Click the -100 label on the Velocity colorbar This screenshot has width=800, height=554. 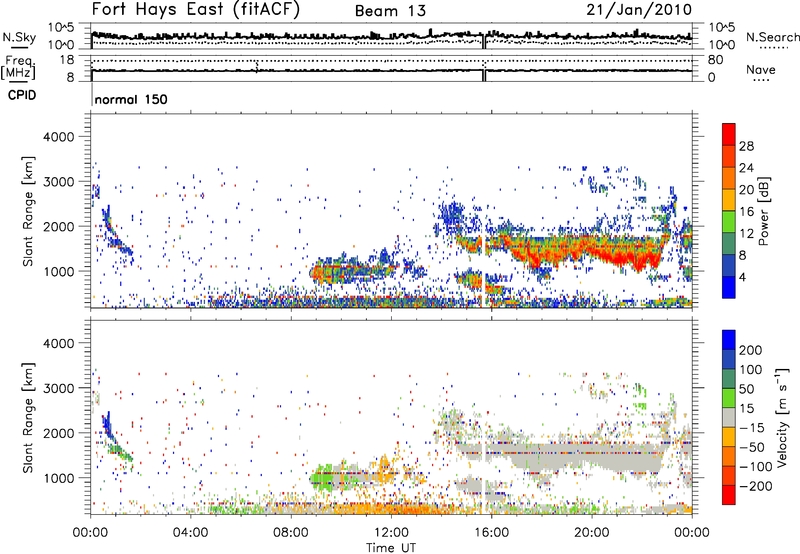coord(756,467)
